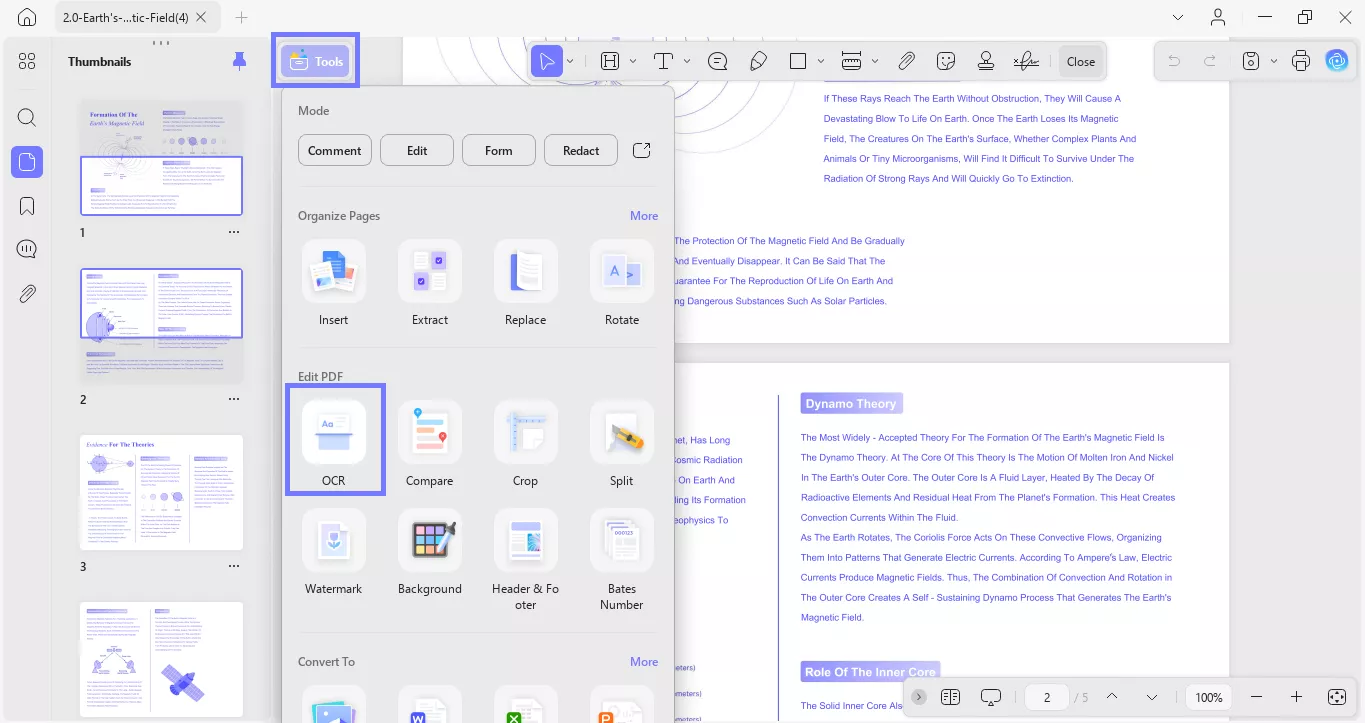Go to the next page arrow
The width and height of the screenshot is (1365, 723).
tap(1152, 697)
